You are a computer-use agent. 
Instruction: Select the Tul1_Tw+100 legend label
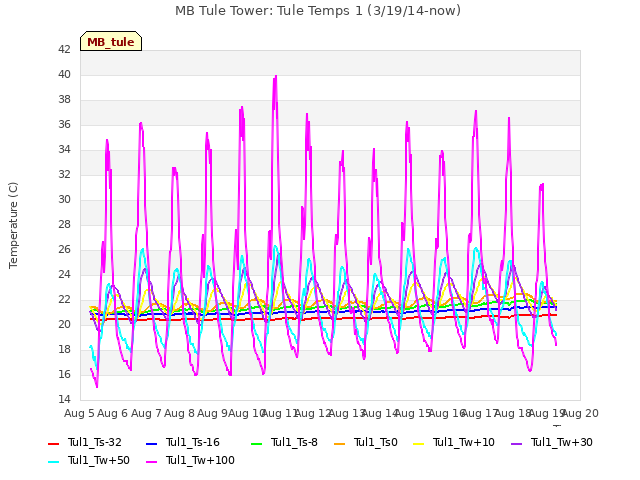click(x=200, y=460)
